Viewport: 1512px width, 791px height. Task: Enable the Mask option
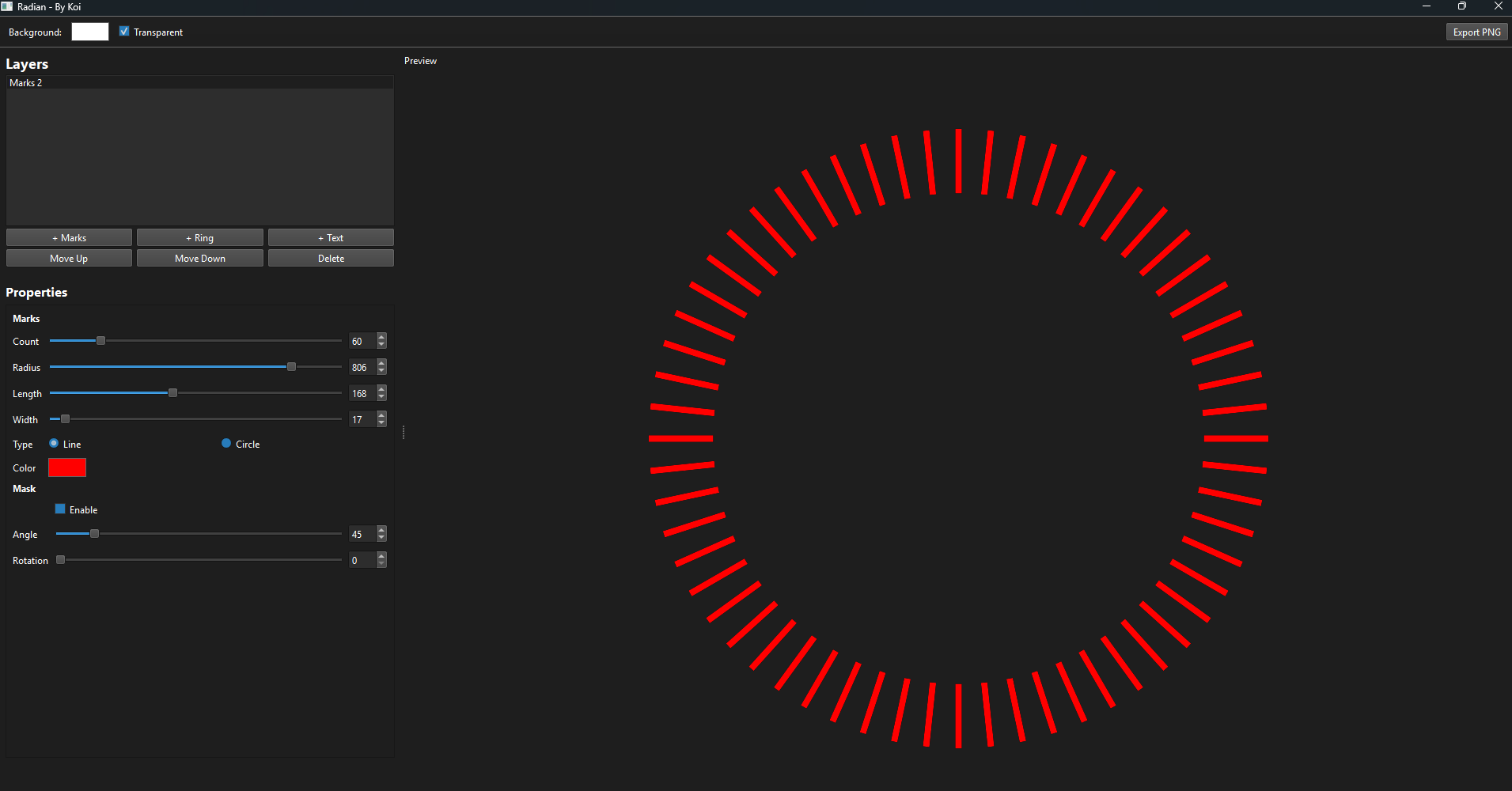tap(61, 509)
